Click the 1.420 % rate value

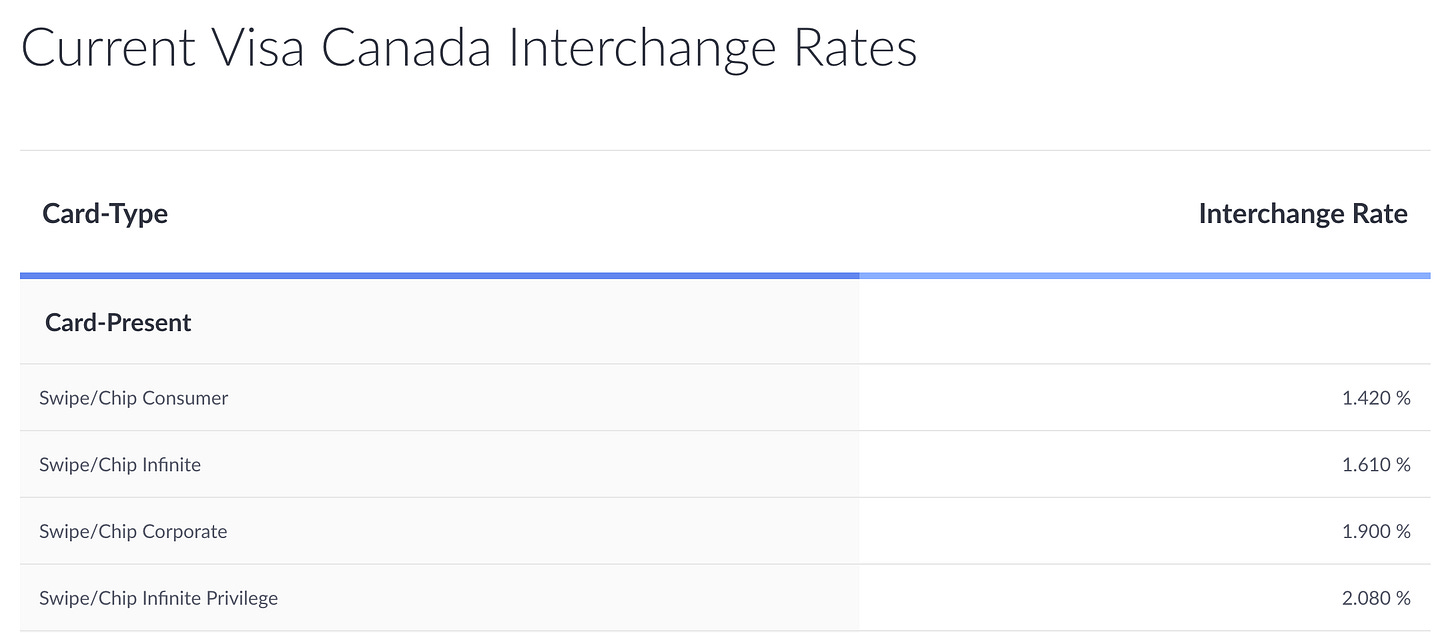coord(1376,398)
